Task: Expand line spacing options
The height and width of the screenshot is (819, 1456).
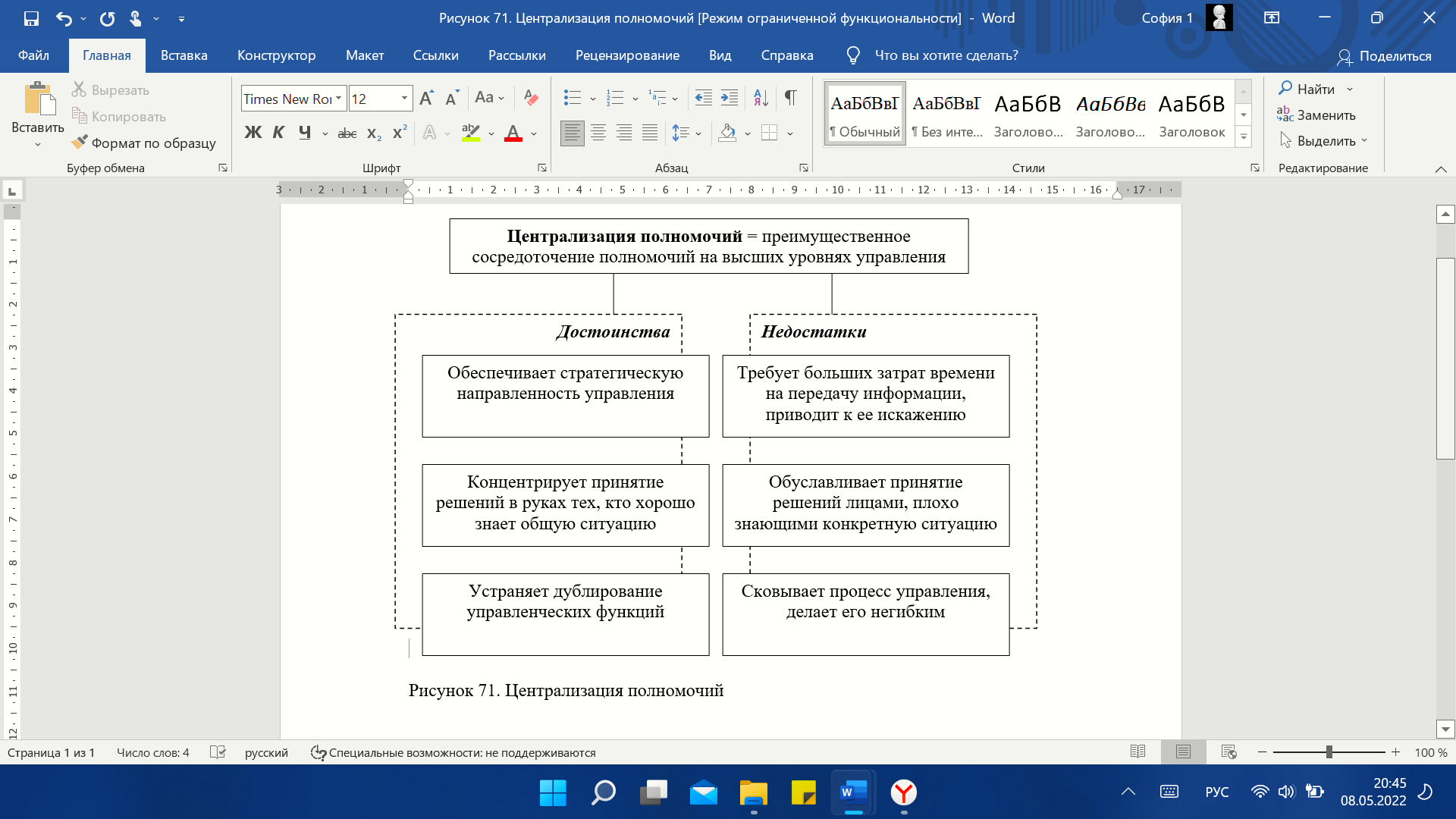Action: (x=698, y=134)
